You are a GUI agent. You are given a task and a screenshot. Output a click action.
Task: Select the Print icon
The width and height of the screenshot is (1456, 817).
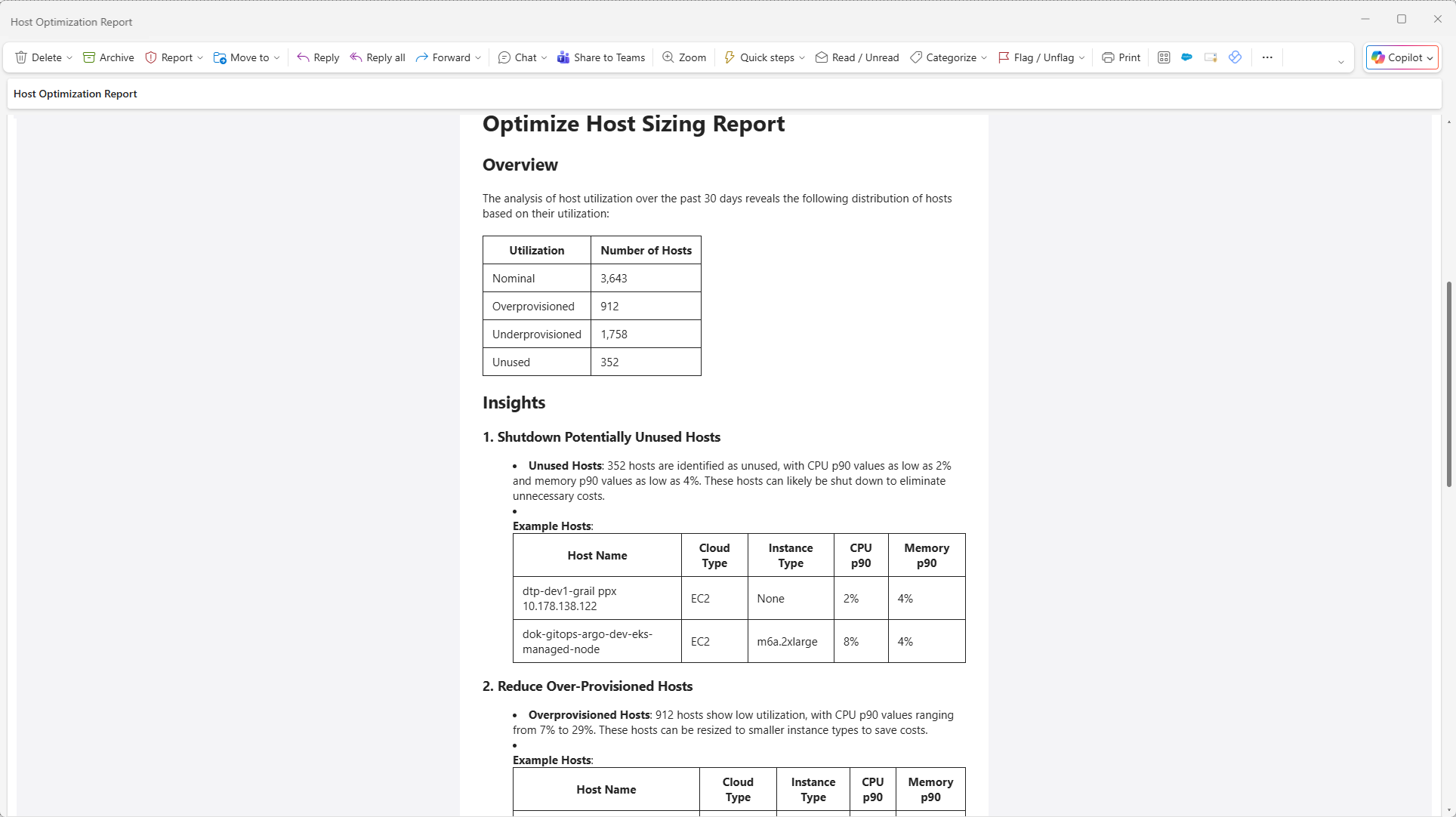click(1121, 57)
